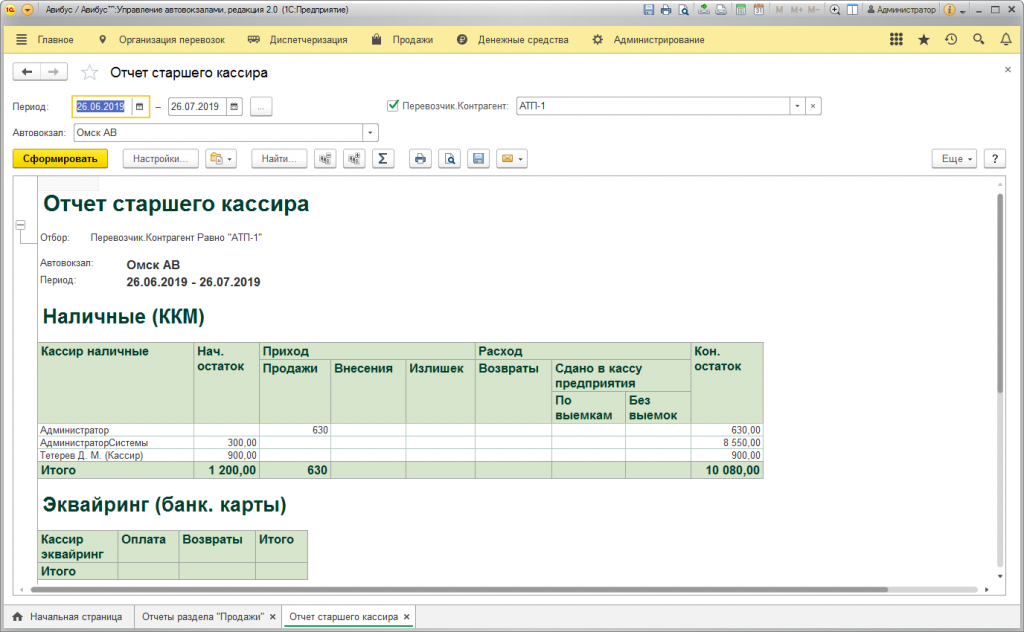This screenshot has width=1024, height=632.
Task: Save the report with the diskette icon
Action: tap(478, 159)
